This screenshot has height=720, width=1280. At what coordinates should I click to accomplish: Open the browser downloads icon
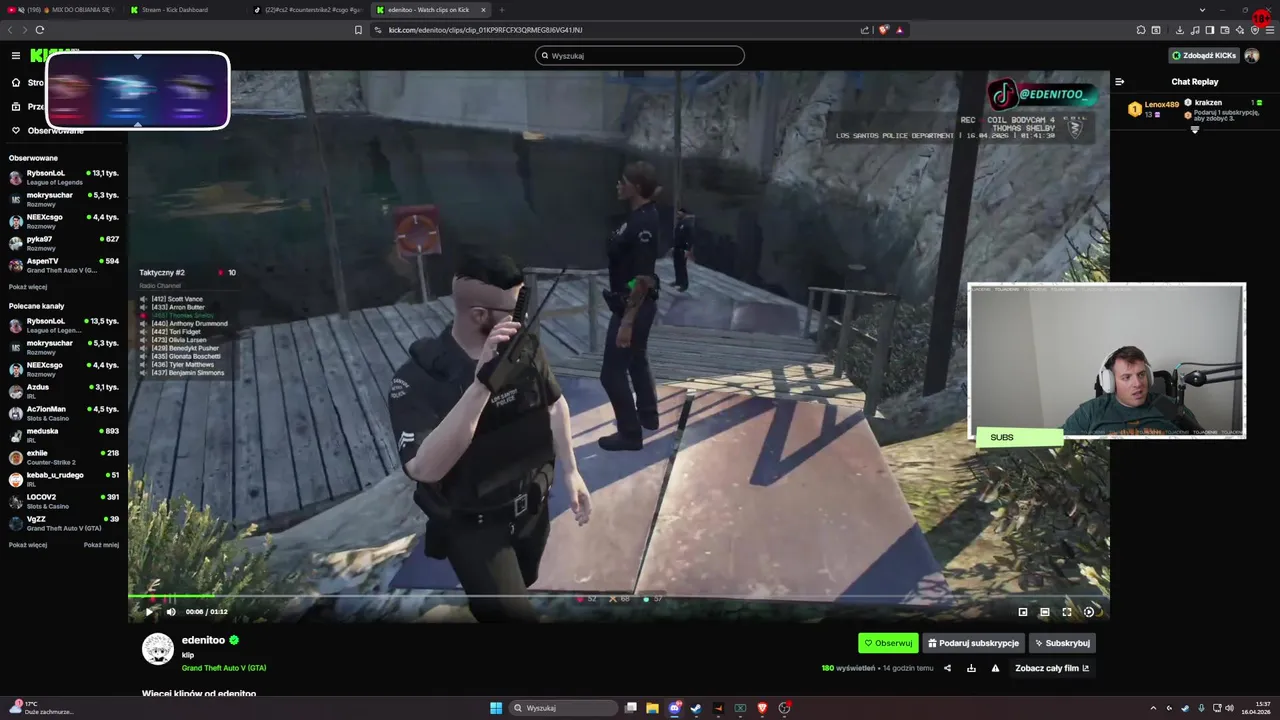(x=1180, y=30)
